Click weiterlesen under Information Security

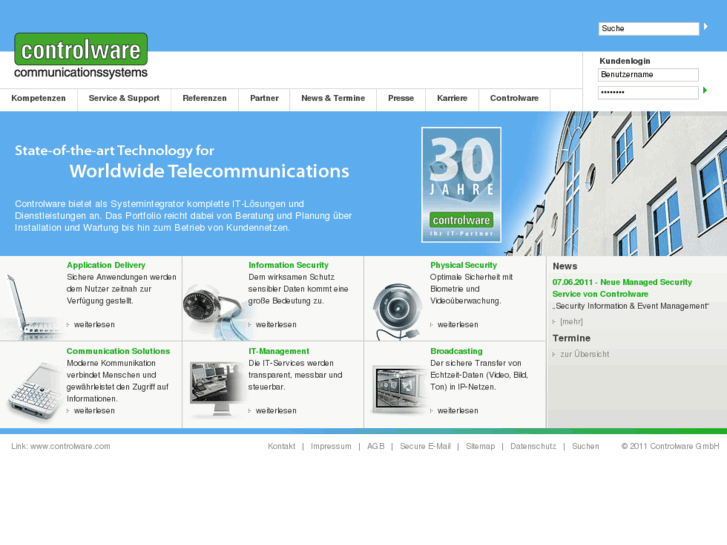point(276,325)
